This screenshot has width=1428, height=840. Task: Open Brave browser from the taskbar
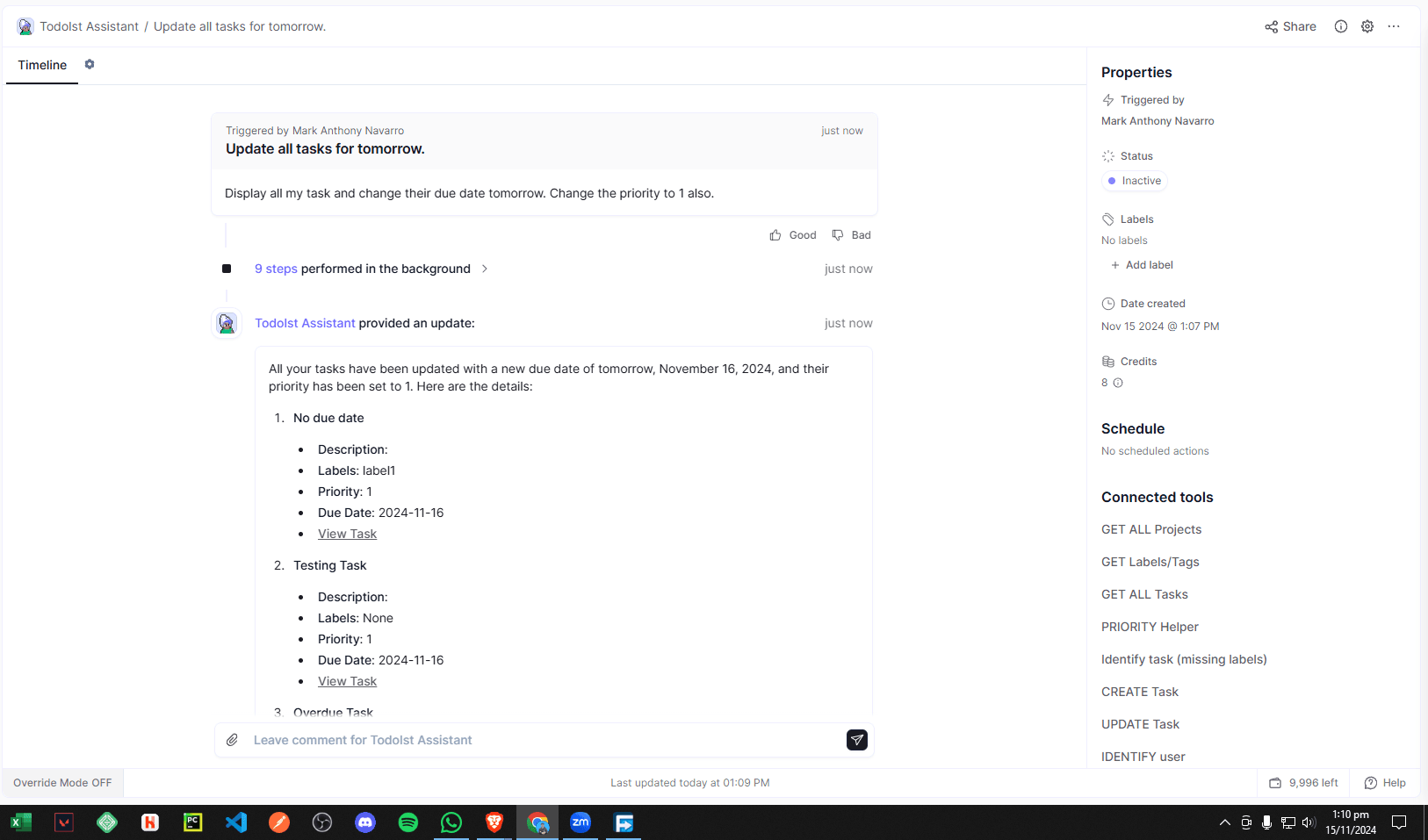click(494, 822)
